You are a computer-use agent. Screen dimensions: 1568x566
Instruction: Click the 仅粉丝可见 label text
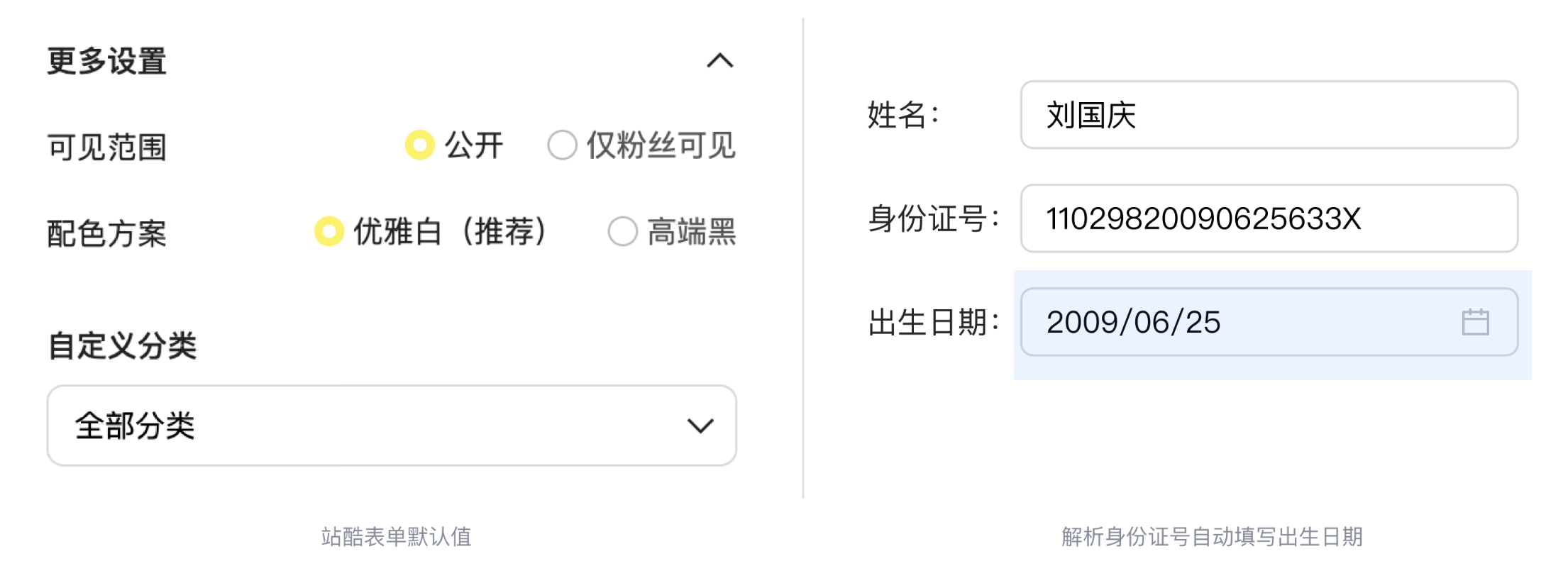(661, 145)
